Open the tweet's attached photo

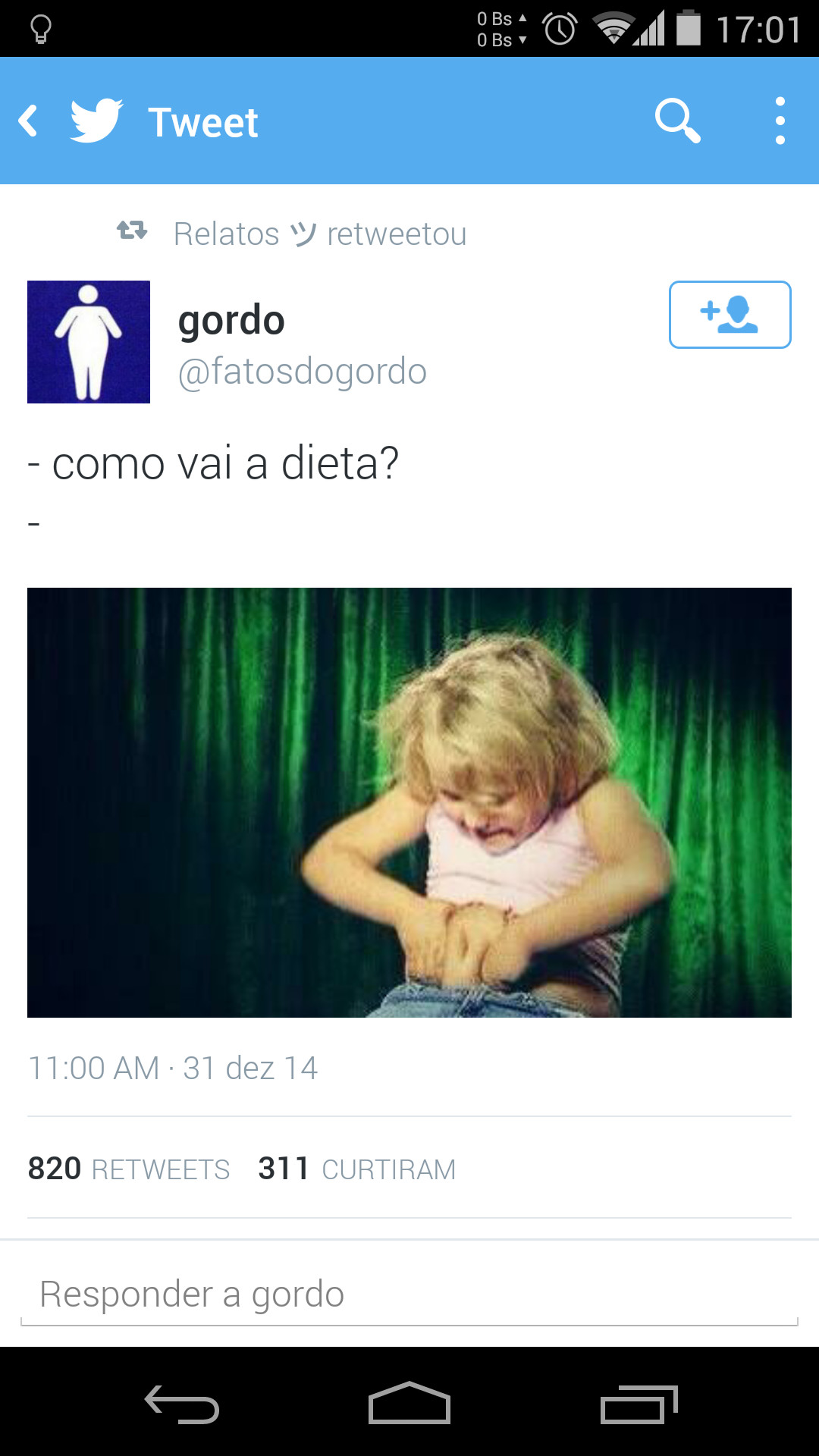[x=409, y=802]
